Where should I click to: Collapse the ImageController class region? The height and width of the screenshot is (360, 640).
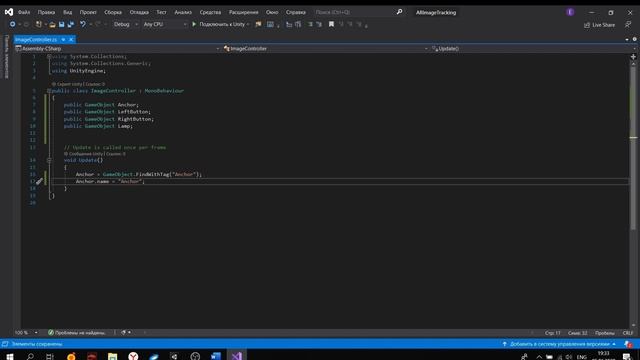click(49, 91)
